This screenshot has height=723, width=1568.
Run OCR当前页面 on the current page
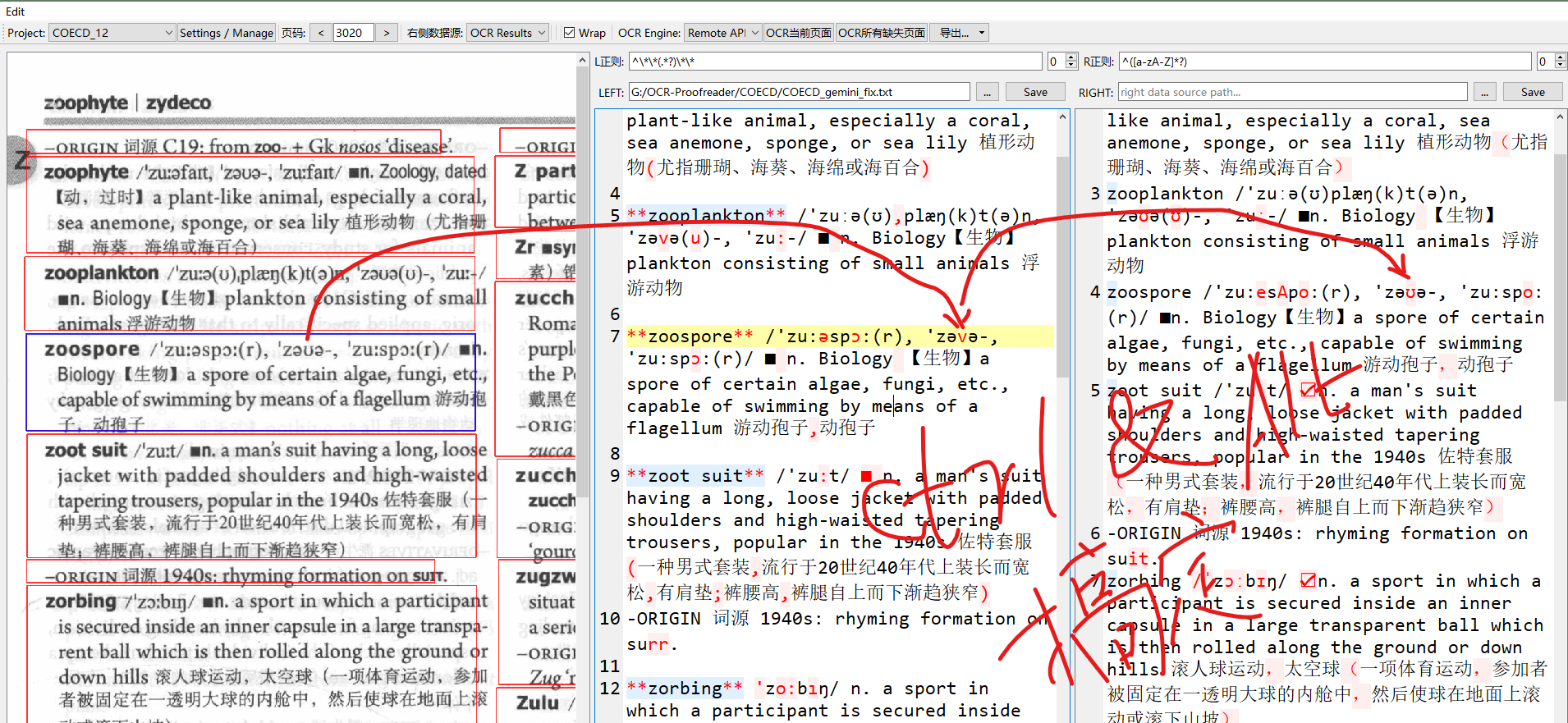[798, 33]
